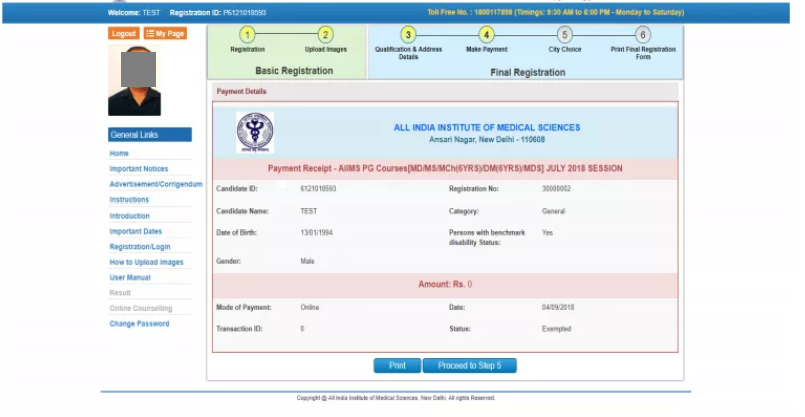The image size is (805, 417).
Task: Click Proceed to Step 5 button
Action: (469, 365)
